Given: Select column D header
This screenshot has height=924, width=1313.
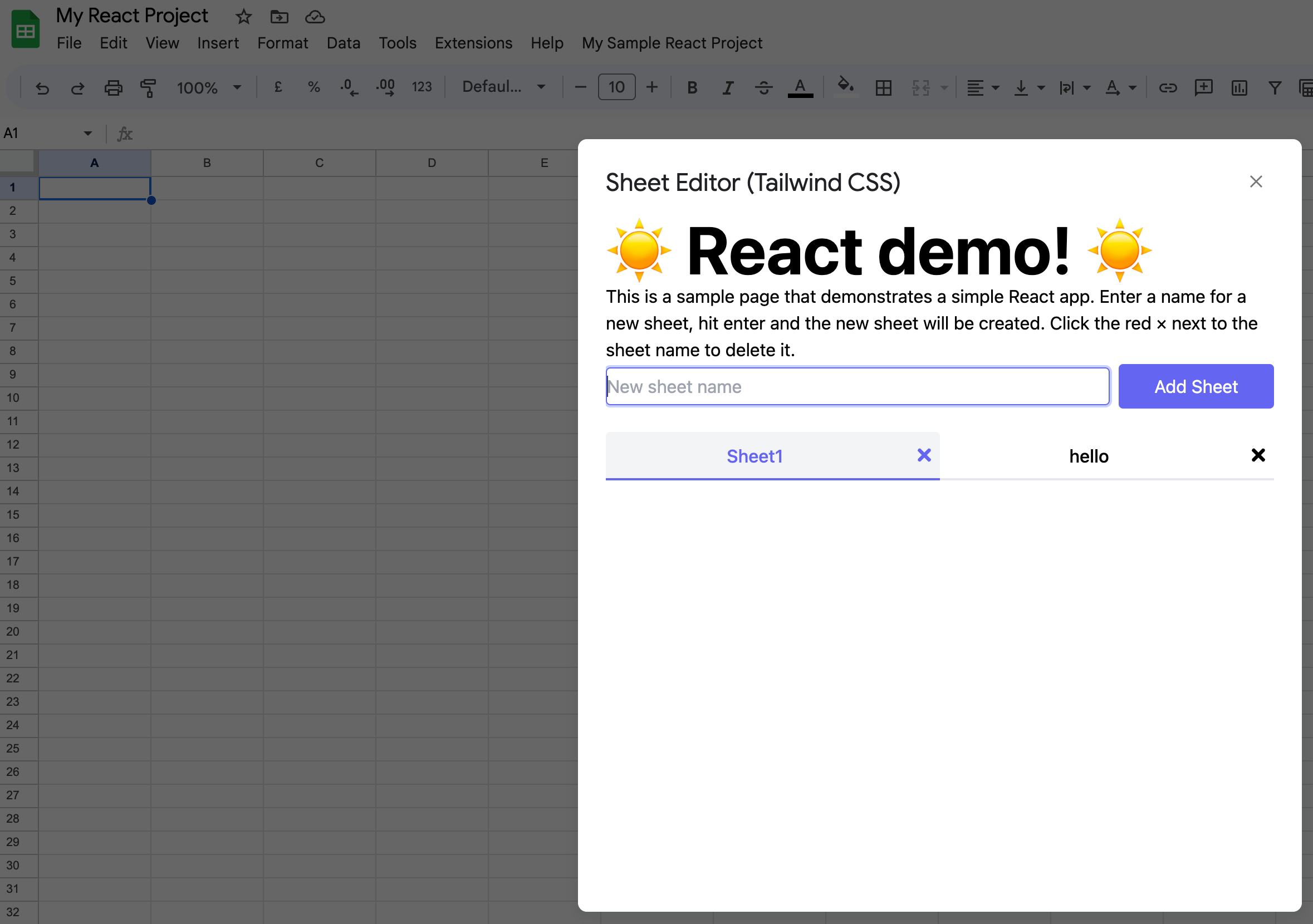Looking at the screenshot, I should coord(432,163).
